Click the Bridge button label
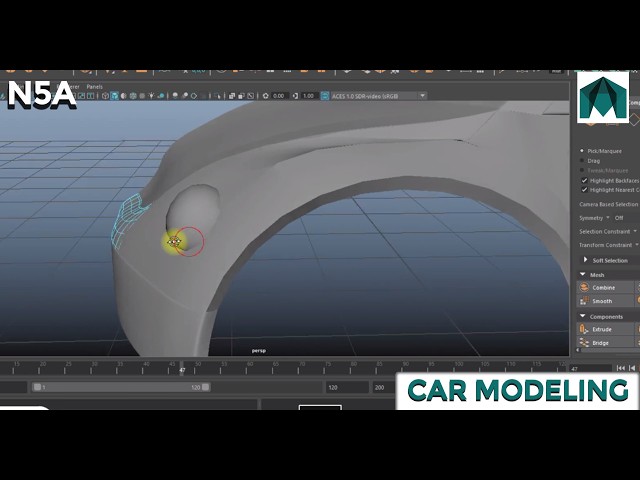 pyautogui.click(x=600, y=343)
